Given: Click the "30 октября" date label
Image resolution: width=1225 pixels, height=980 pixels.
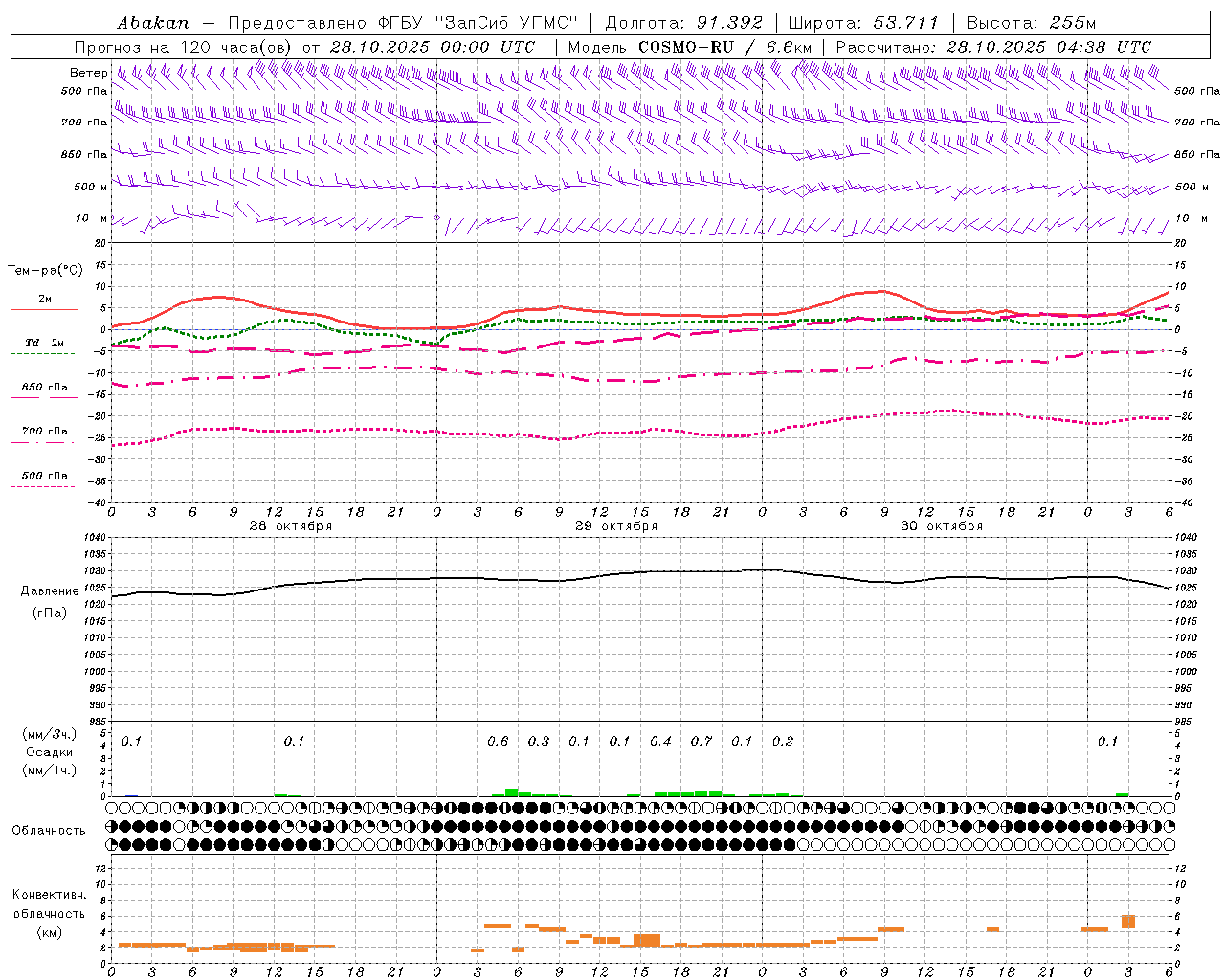Looking at the screenshot, I should (942, 526).
